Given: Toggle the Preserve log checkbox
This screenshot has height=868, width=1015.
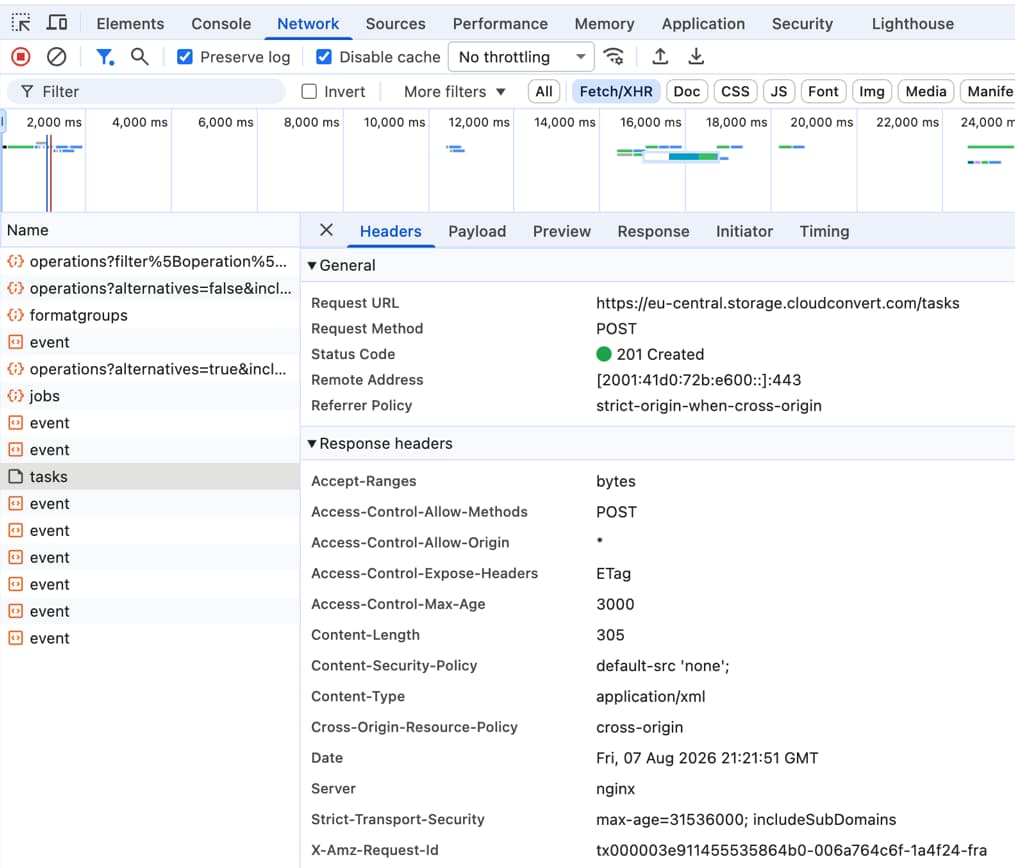Looking at the screenshot, I should [x=184, y=57].
